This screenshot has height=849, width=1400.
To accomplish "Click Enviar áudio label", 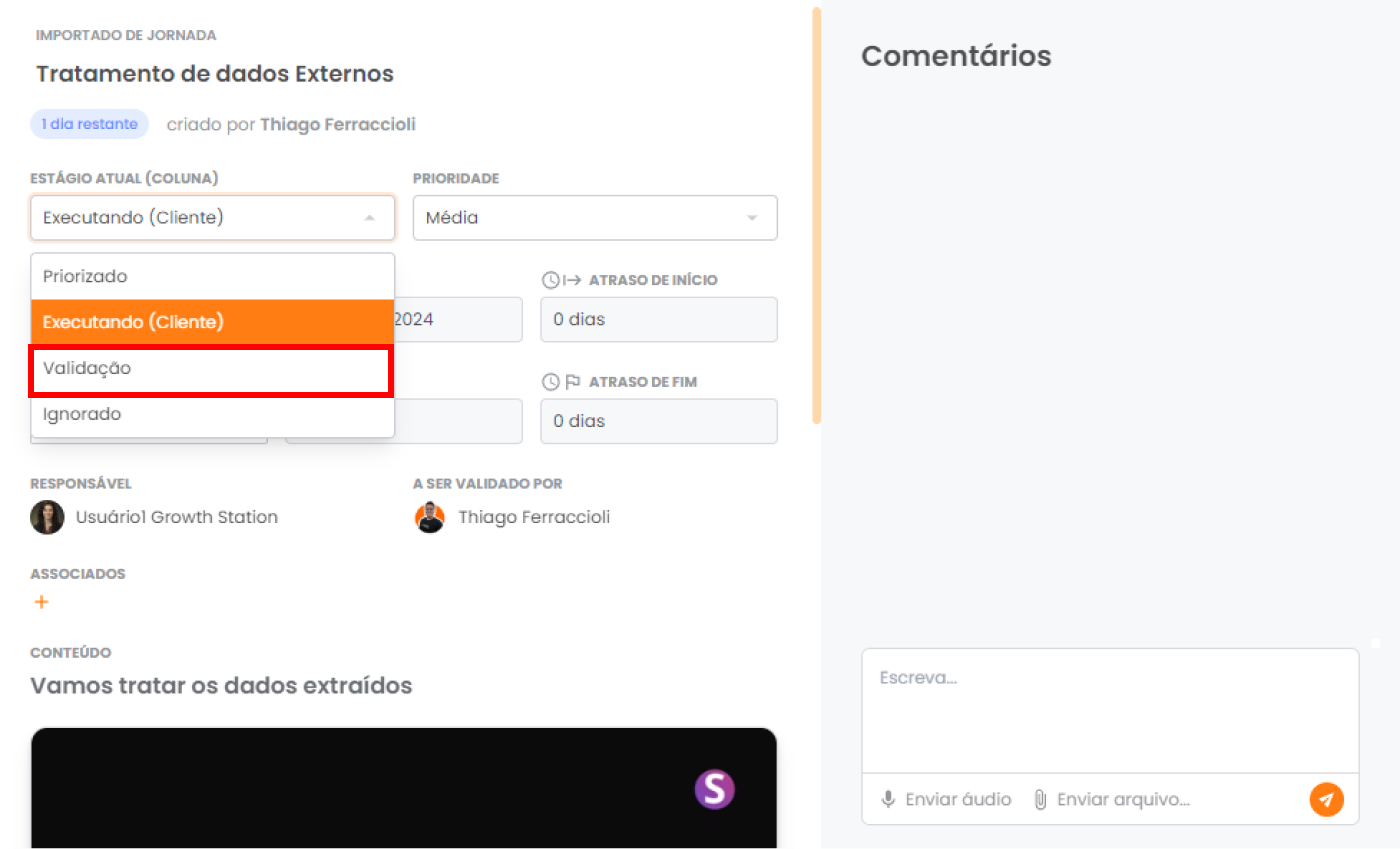I will click(x=958, y=800).
